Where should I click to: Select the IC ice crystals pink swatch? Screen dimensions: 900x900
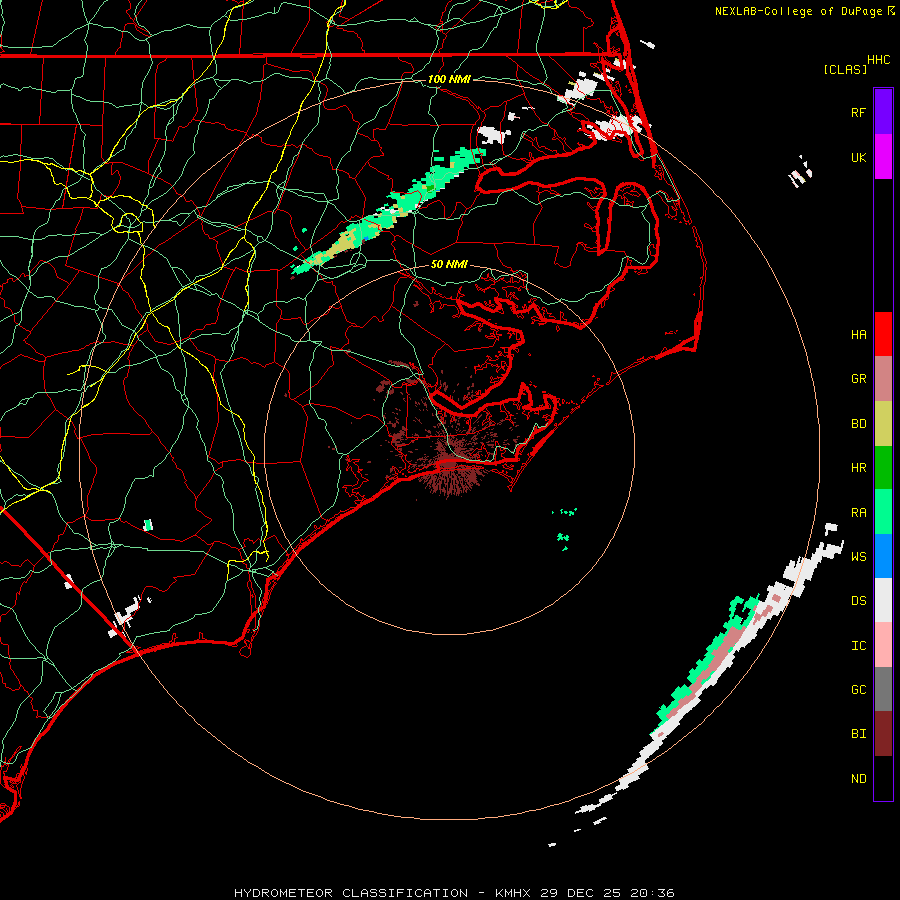click(x=883, y=645)
